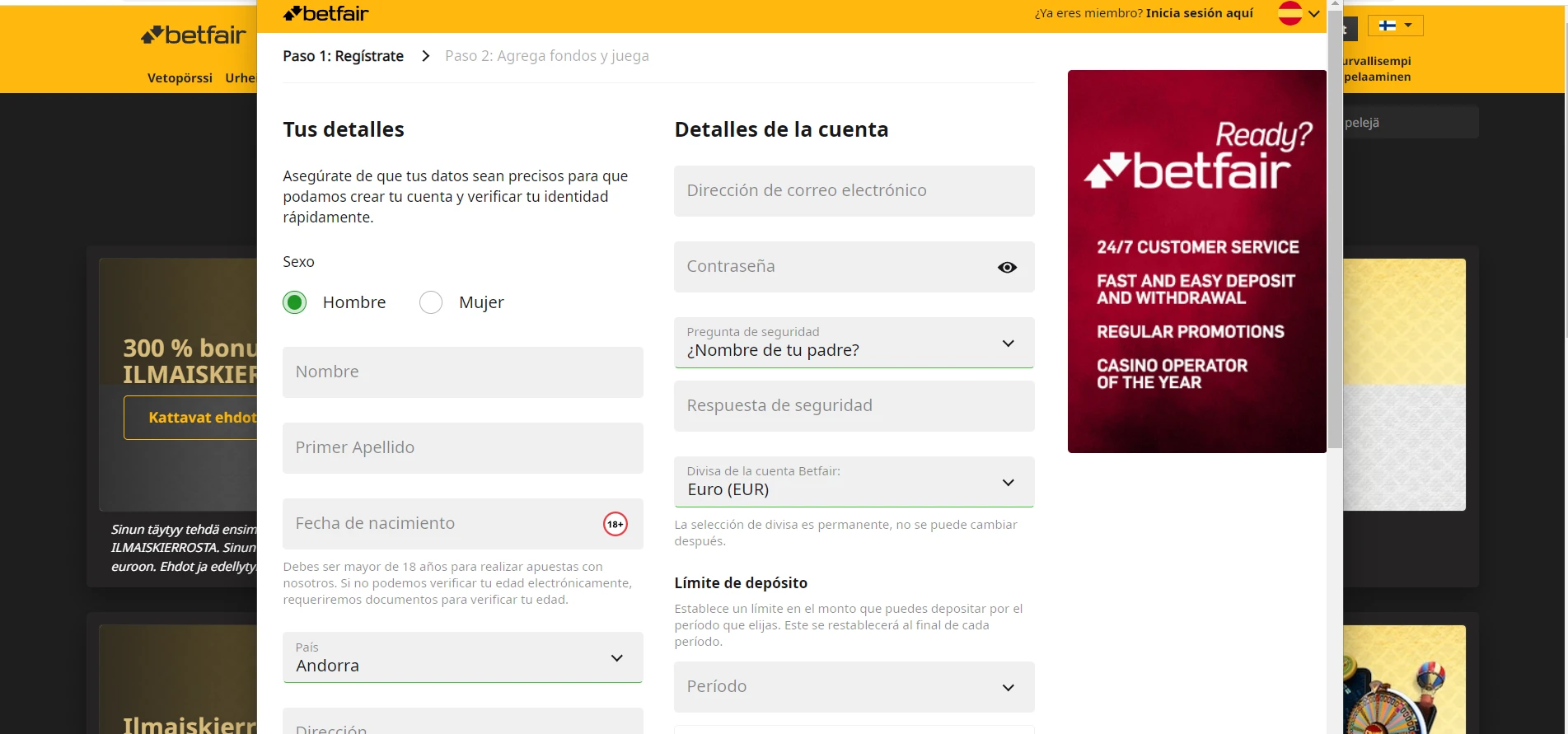Click the 300 % bonus headline in background

(190, 361)
